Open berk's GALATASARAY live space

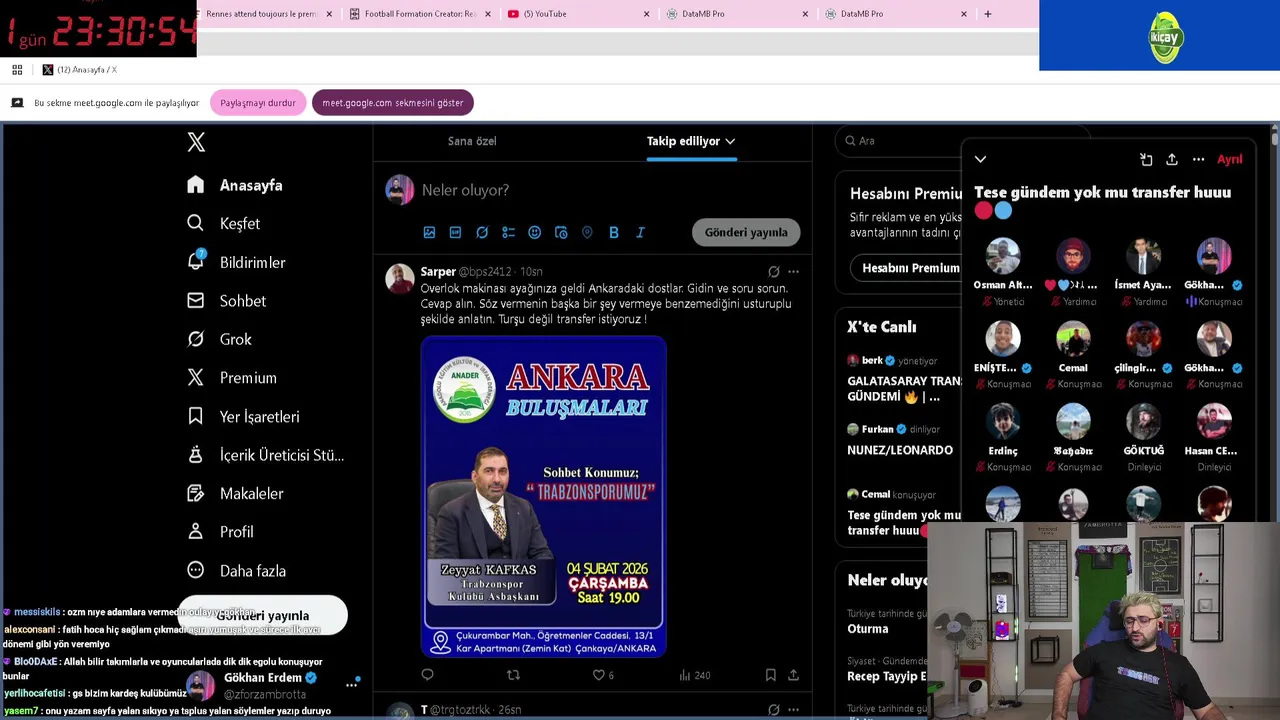(x=904, y=381)
